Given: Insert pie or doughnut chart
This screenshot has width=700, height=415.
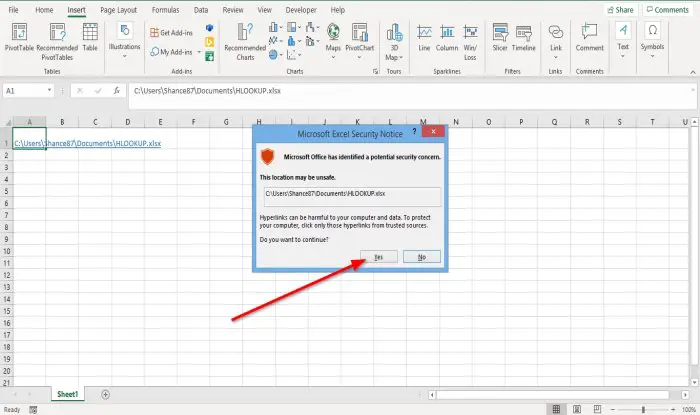Looking at the screenshot, I should 275,55.
